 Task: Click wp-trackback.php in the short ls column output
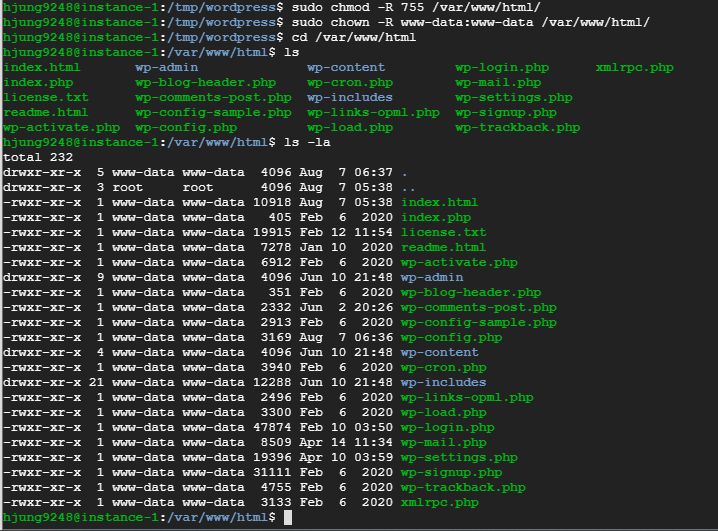tap(517, 128)
